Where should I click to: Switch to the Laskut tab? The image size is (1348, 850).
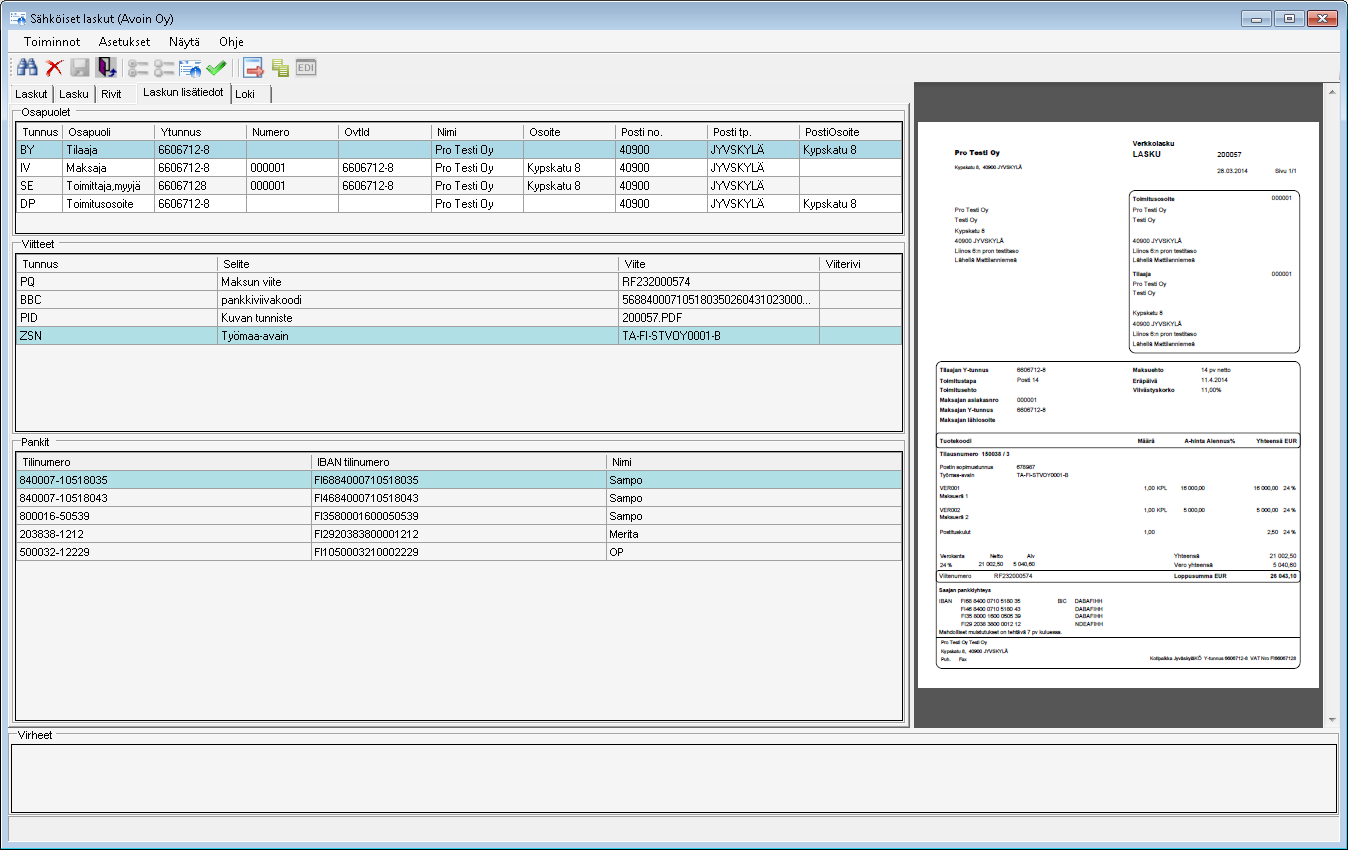[x=31, y=94]
